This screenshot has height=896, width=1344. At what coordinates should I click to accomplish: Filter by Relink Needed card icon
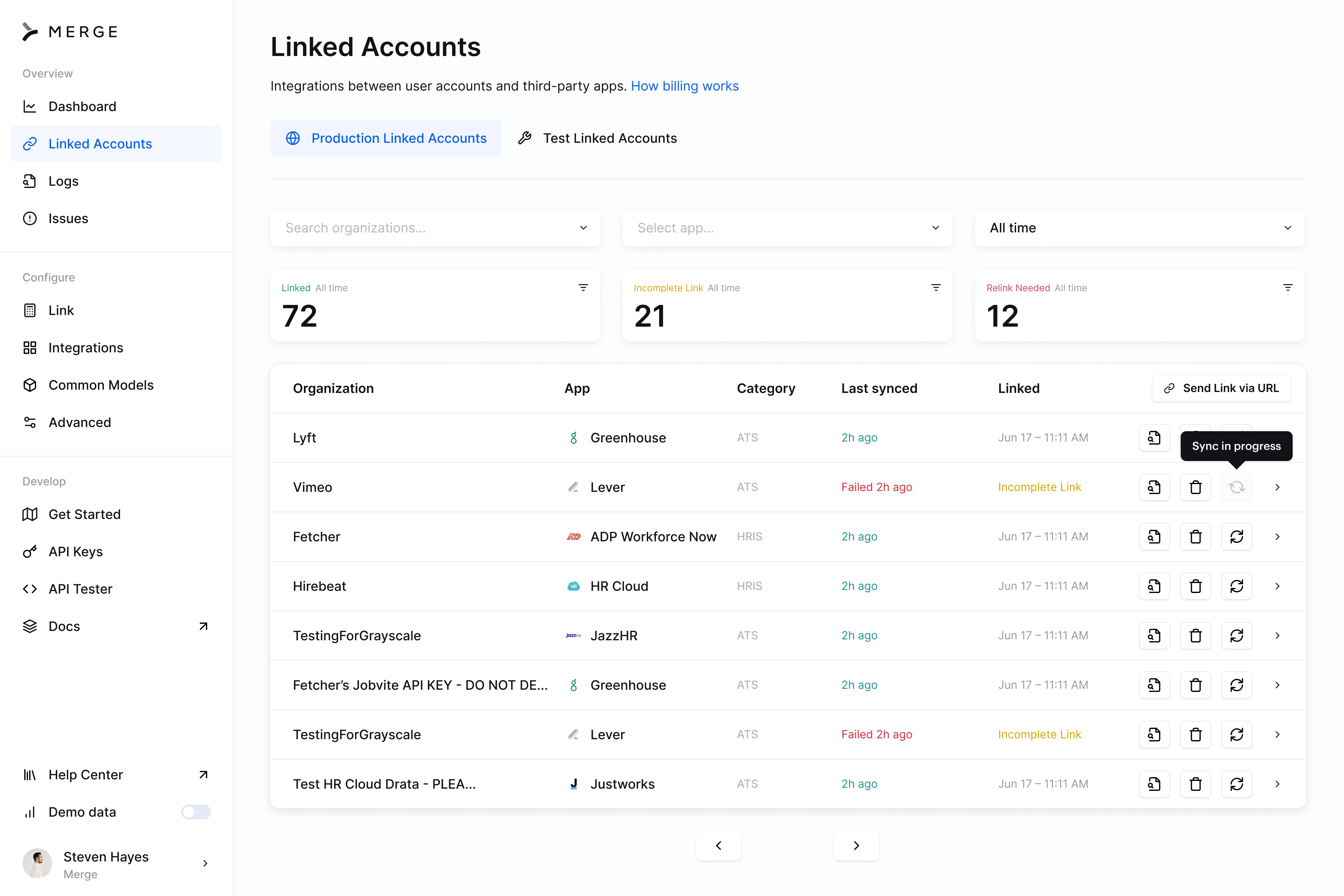point(1287,287)
